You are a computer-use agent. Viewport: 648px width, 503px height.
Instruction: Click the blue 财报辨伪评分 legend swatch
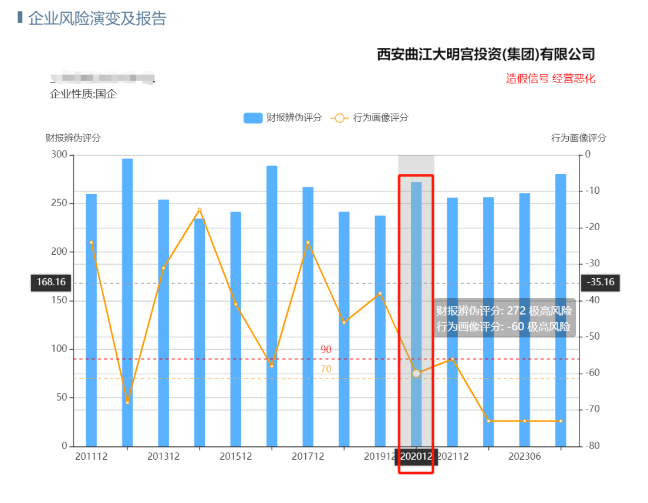pos(253,118)
